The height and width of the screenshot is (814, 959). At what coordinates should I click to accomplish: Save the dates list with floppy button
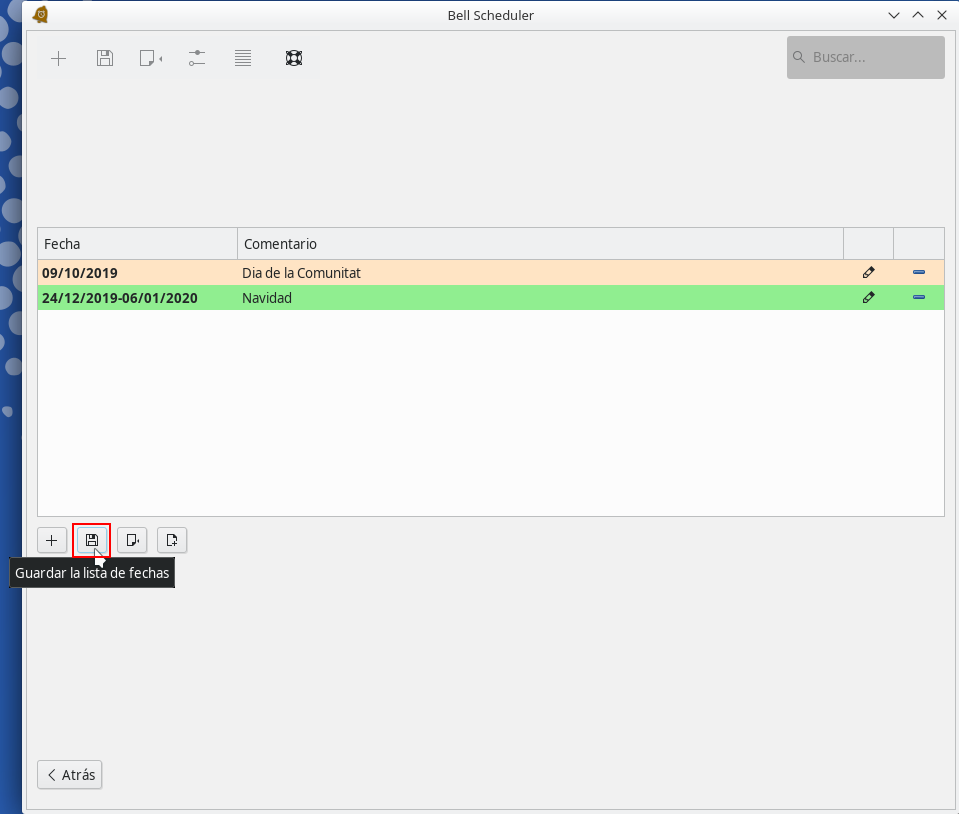pos(92,540)
